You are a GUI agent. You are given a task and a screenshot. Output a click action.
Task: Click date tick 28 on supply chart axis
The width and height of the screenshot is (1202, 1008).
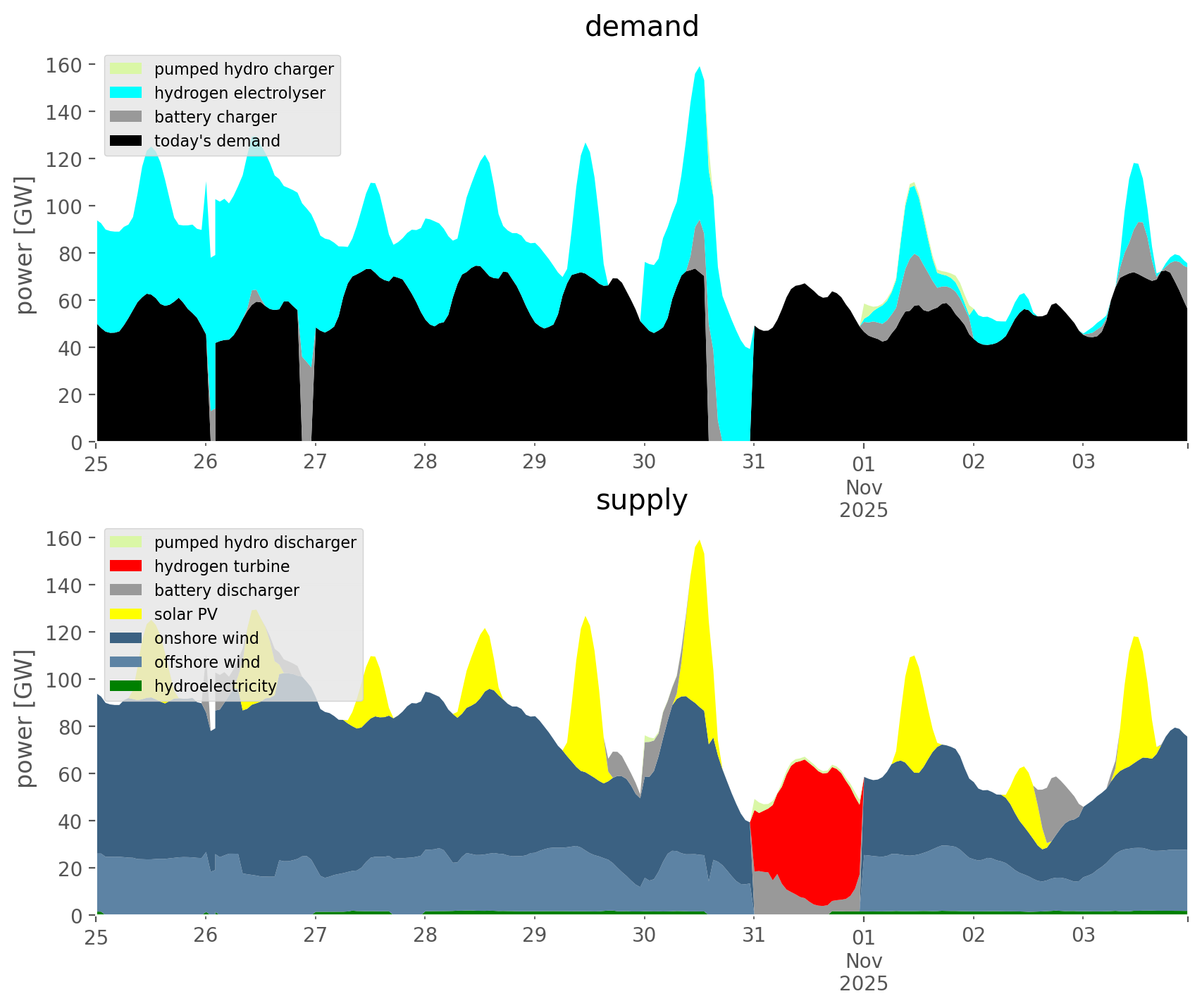(x=425, y=935)
